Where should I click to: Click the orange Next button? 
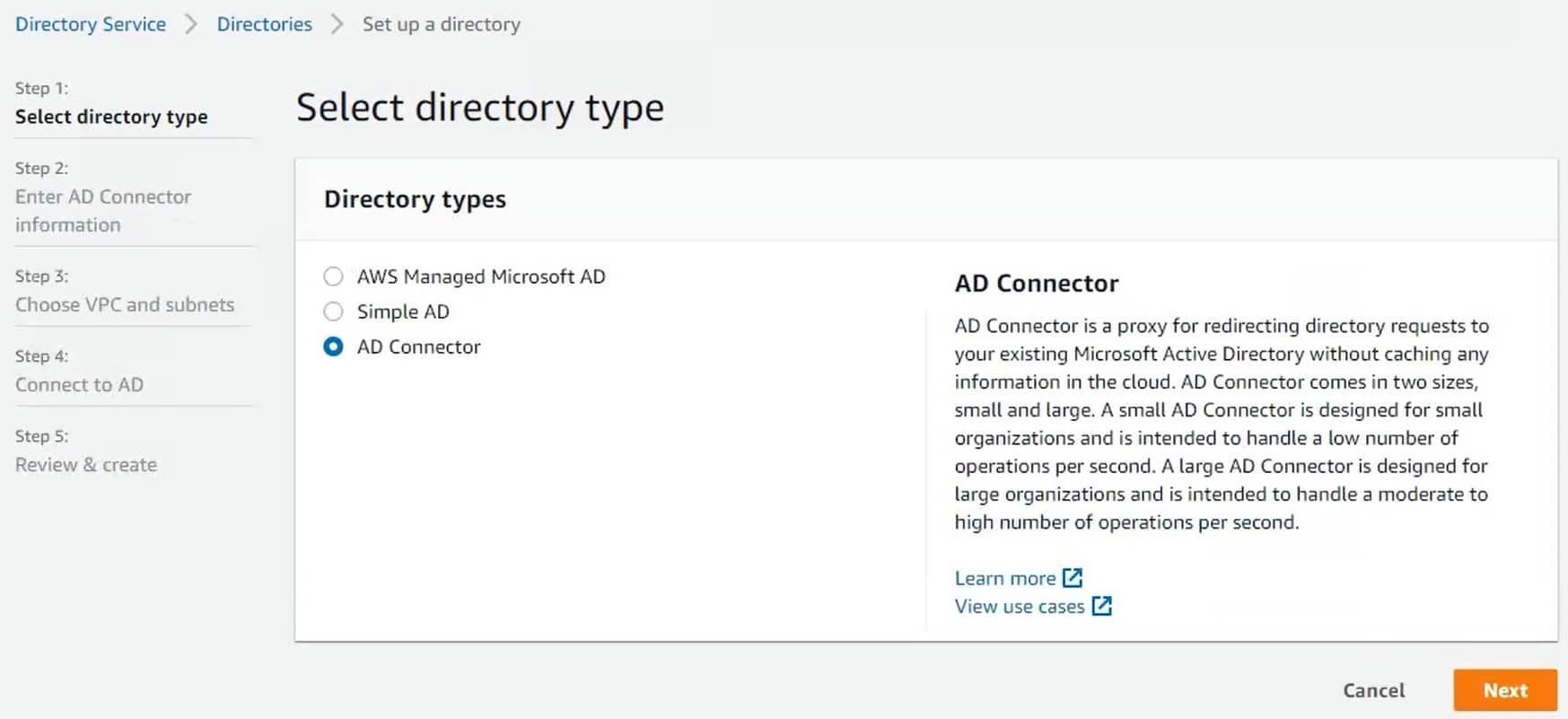[x=1504, y=690]
